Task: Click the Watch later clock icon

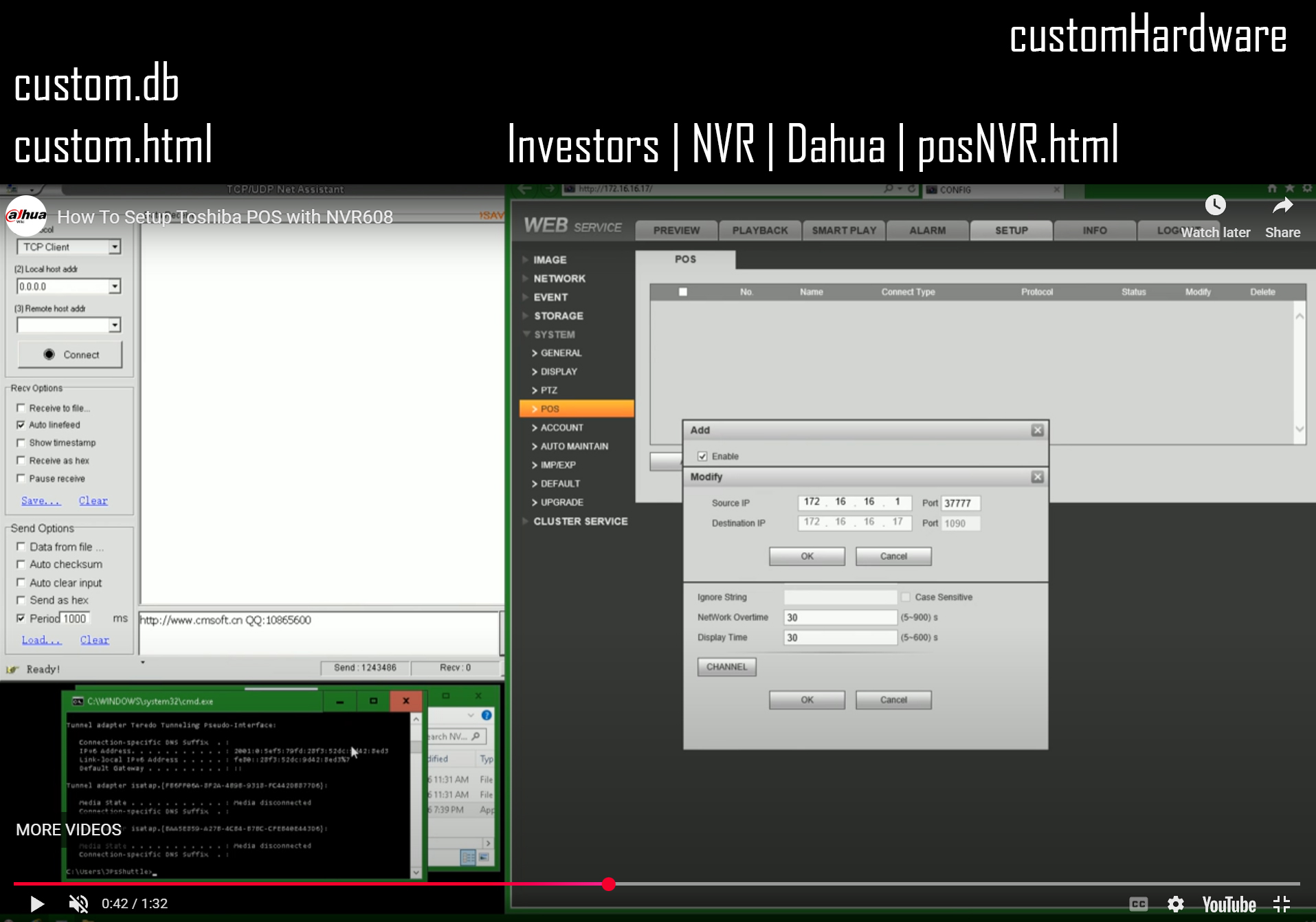Action: 1215,206
